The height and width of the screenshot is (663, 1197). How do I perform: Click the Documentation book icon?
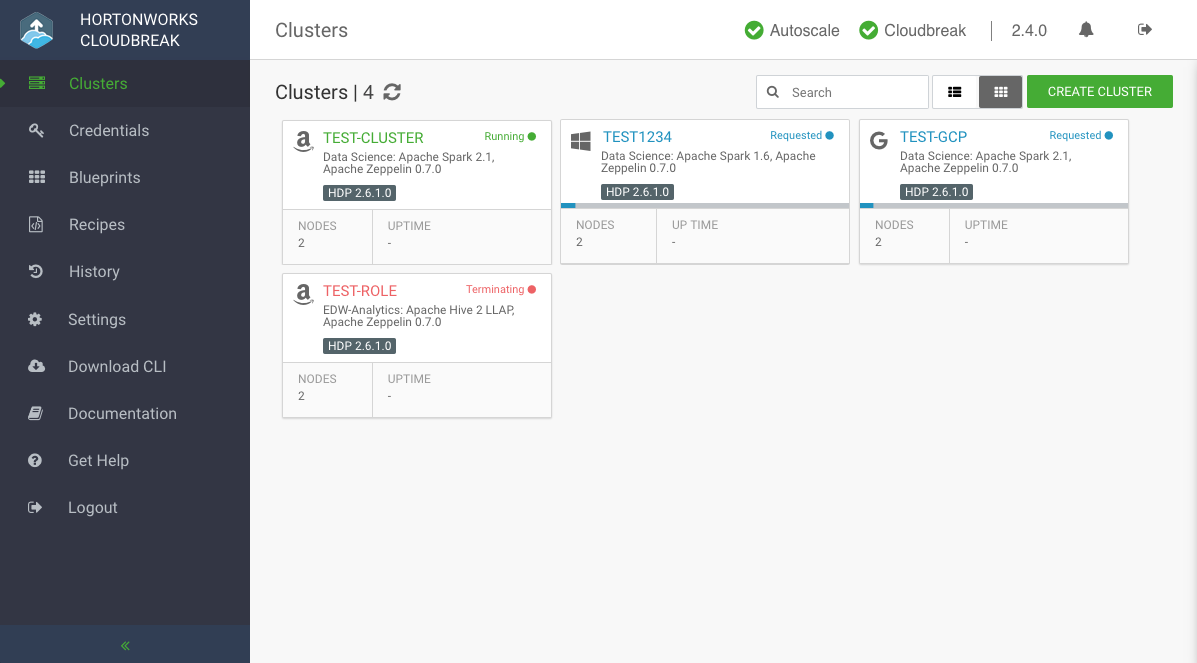tap(35, 413)
